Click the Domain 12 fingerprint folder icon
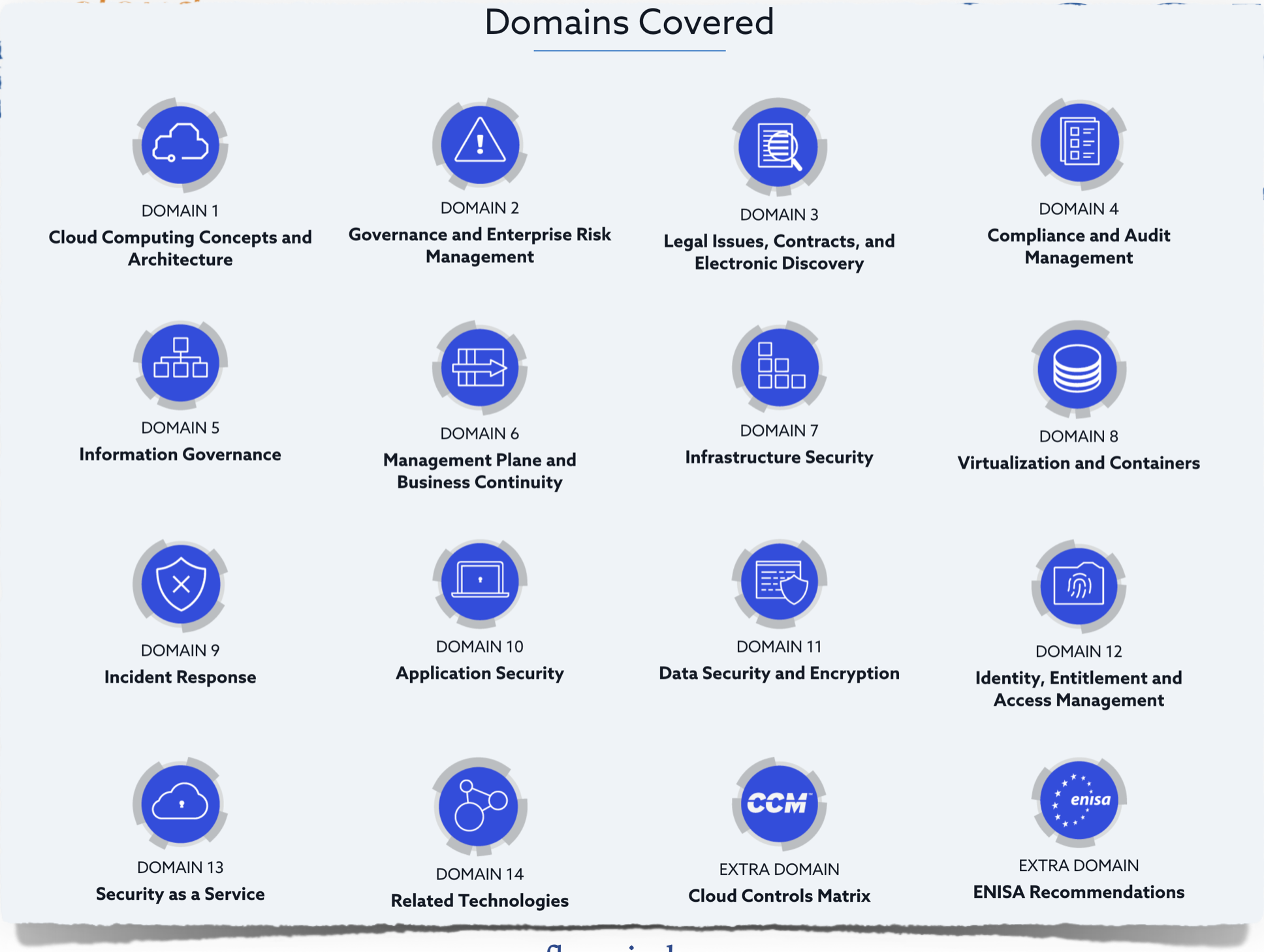The width and height of the screenshot is (1264, 952). (x=1079, y=586)
